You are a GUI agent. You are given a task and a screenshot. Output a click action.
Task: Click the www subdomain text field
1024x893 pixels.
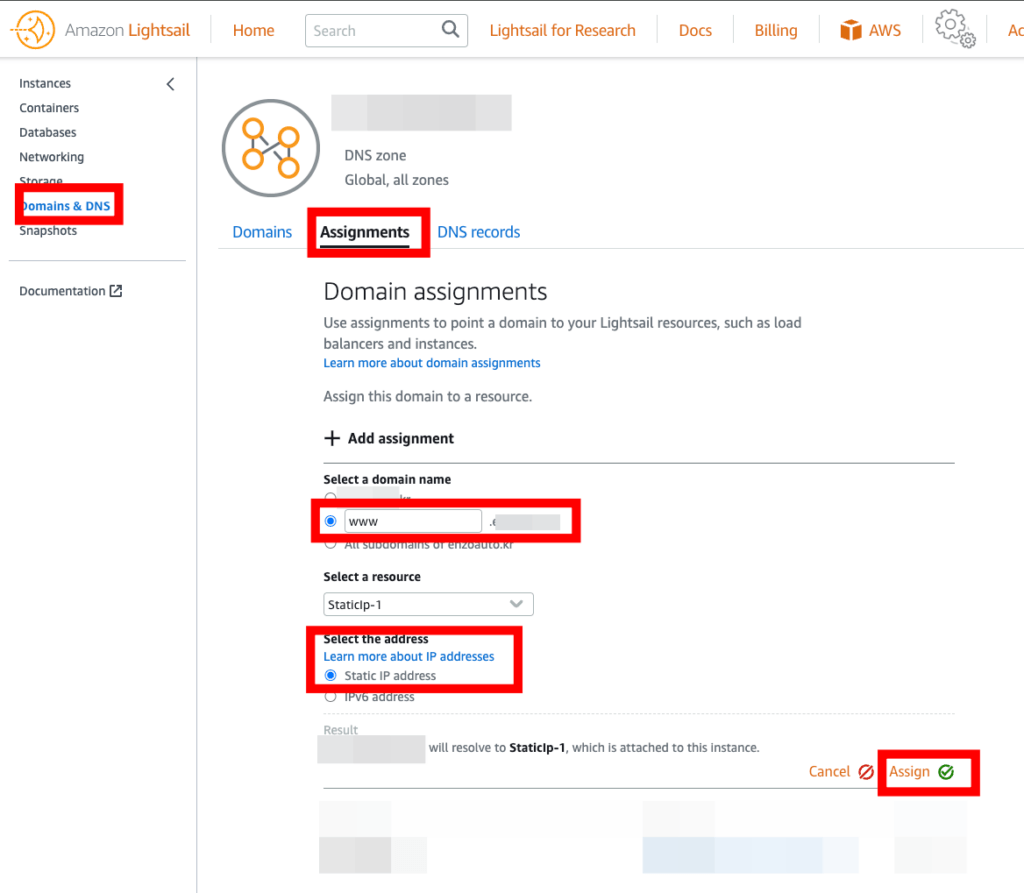413,521
